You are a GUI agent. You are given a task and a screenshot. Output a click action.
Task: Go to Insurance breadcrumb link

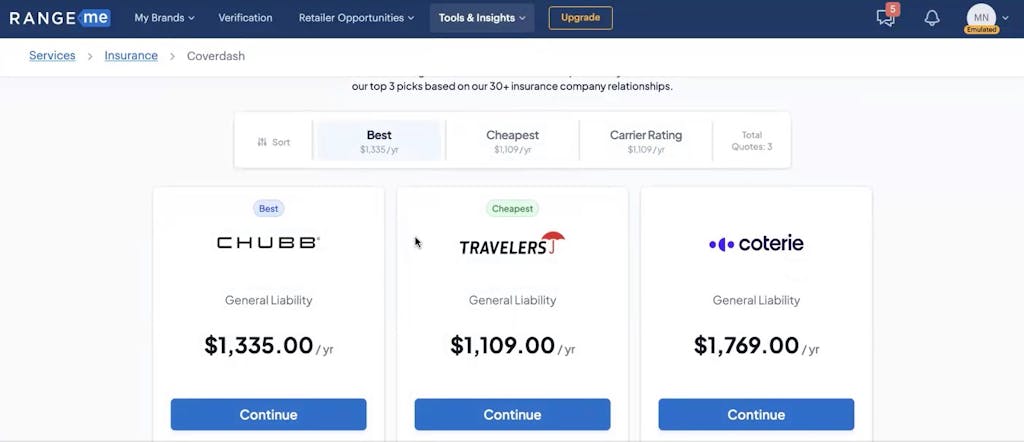[x=131, y=56]
